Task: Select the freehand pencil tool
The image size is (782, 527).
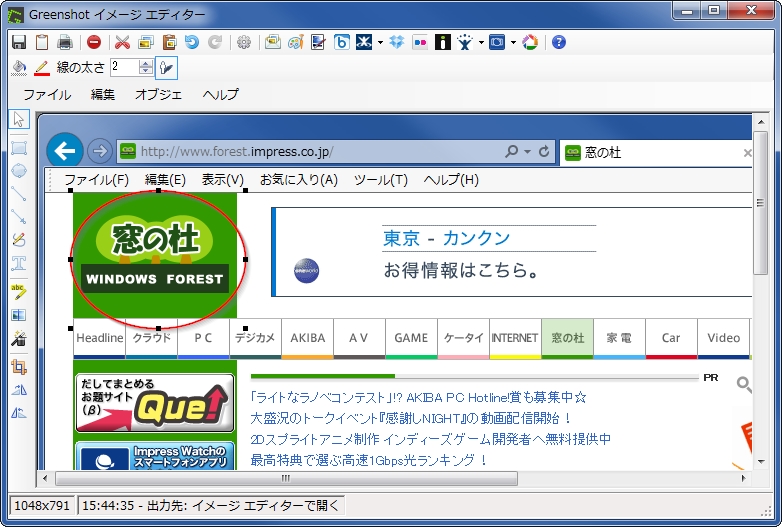Action: pyautogui.click(x=19, y=240)
